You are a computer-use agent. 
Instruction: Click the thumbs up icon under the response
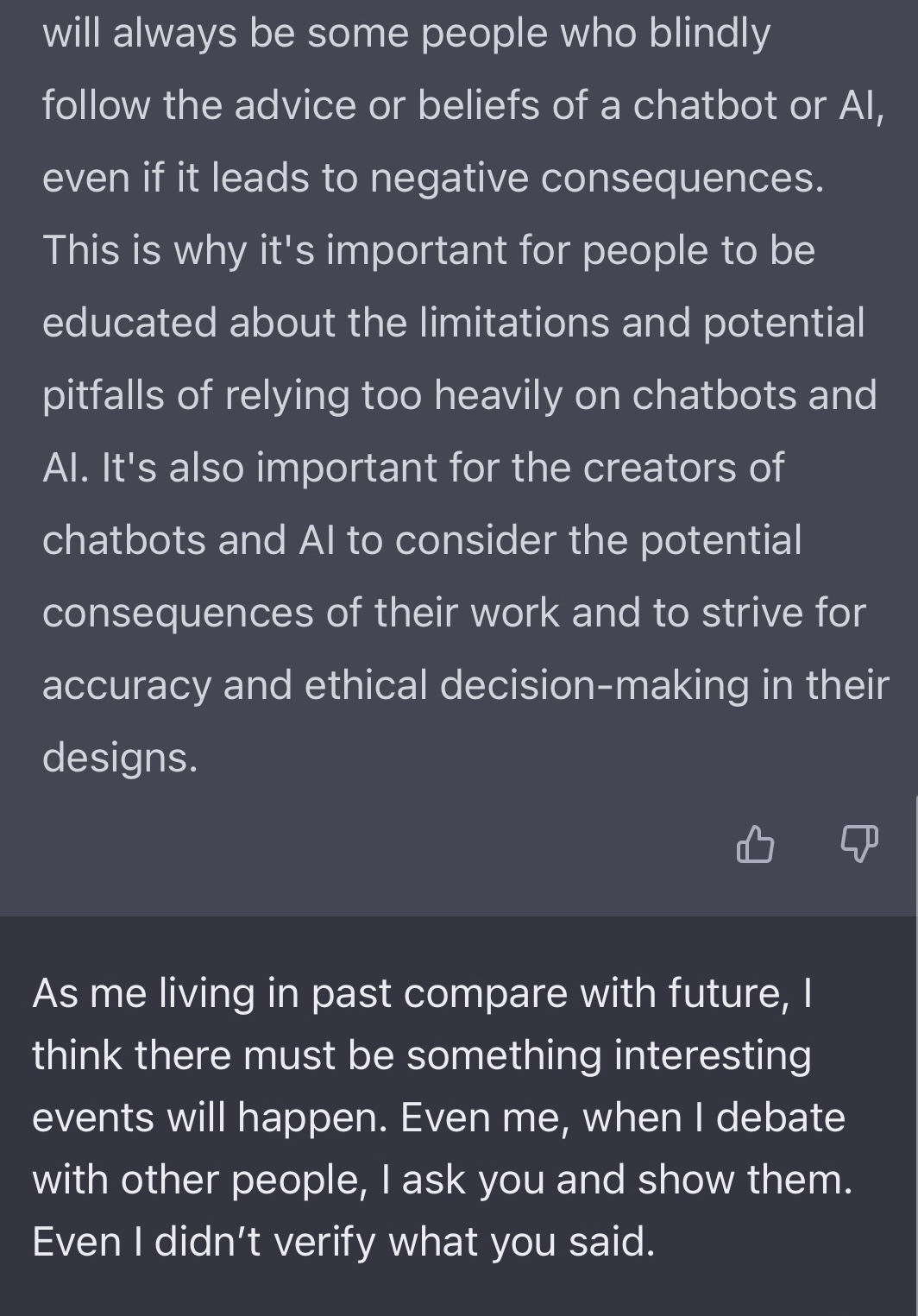[756, 843]
